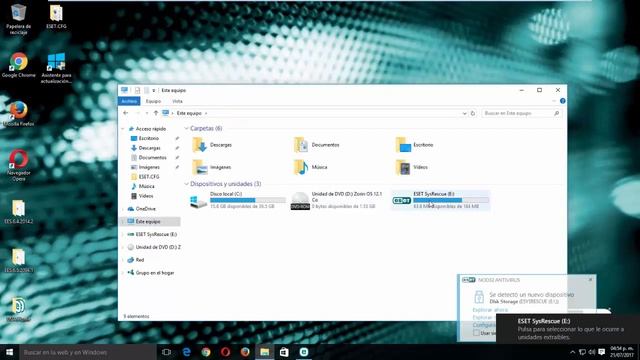Open Asistente para actualización desktop shortcut
Screen dimensions: 640x360
[56, 68]
